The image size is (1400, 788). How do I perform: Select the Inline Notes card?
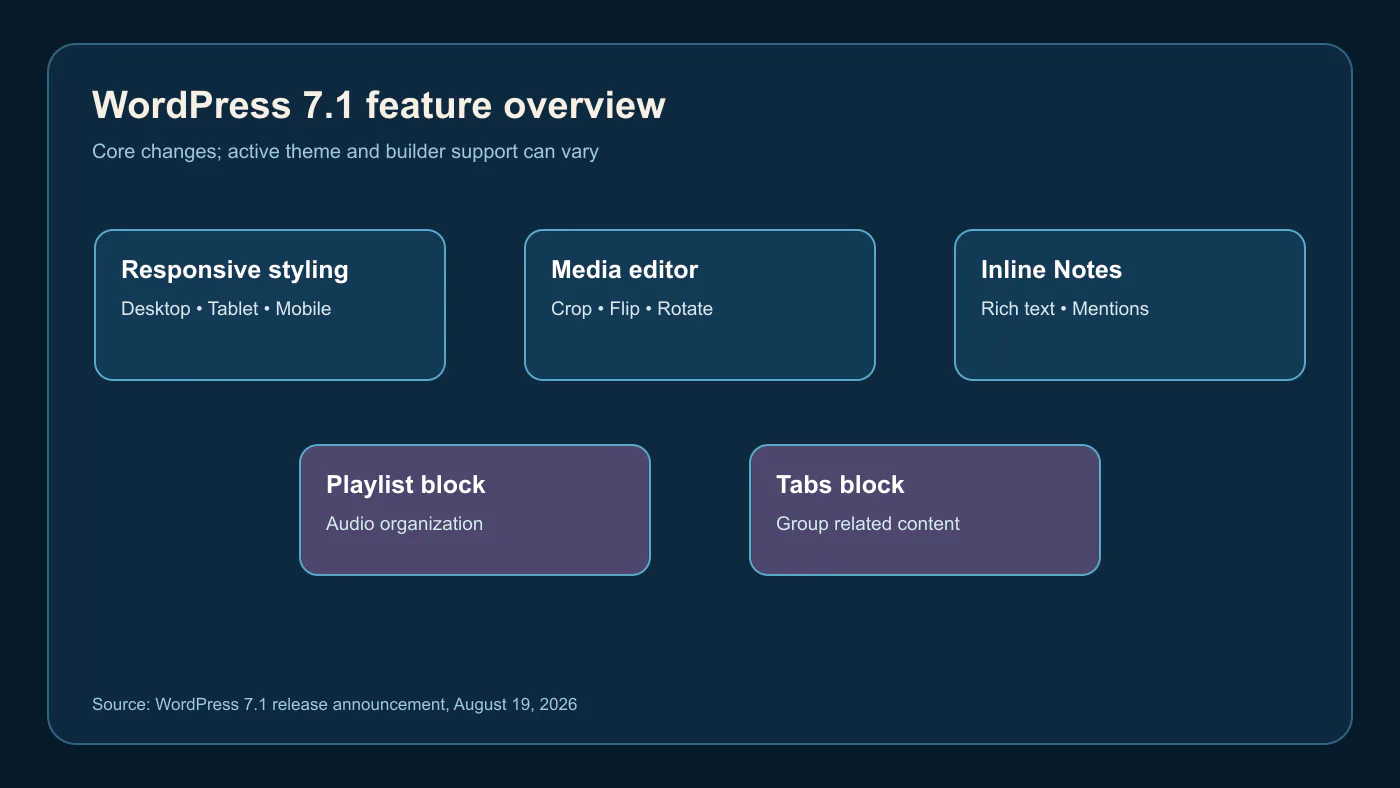1130,305
